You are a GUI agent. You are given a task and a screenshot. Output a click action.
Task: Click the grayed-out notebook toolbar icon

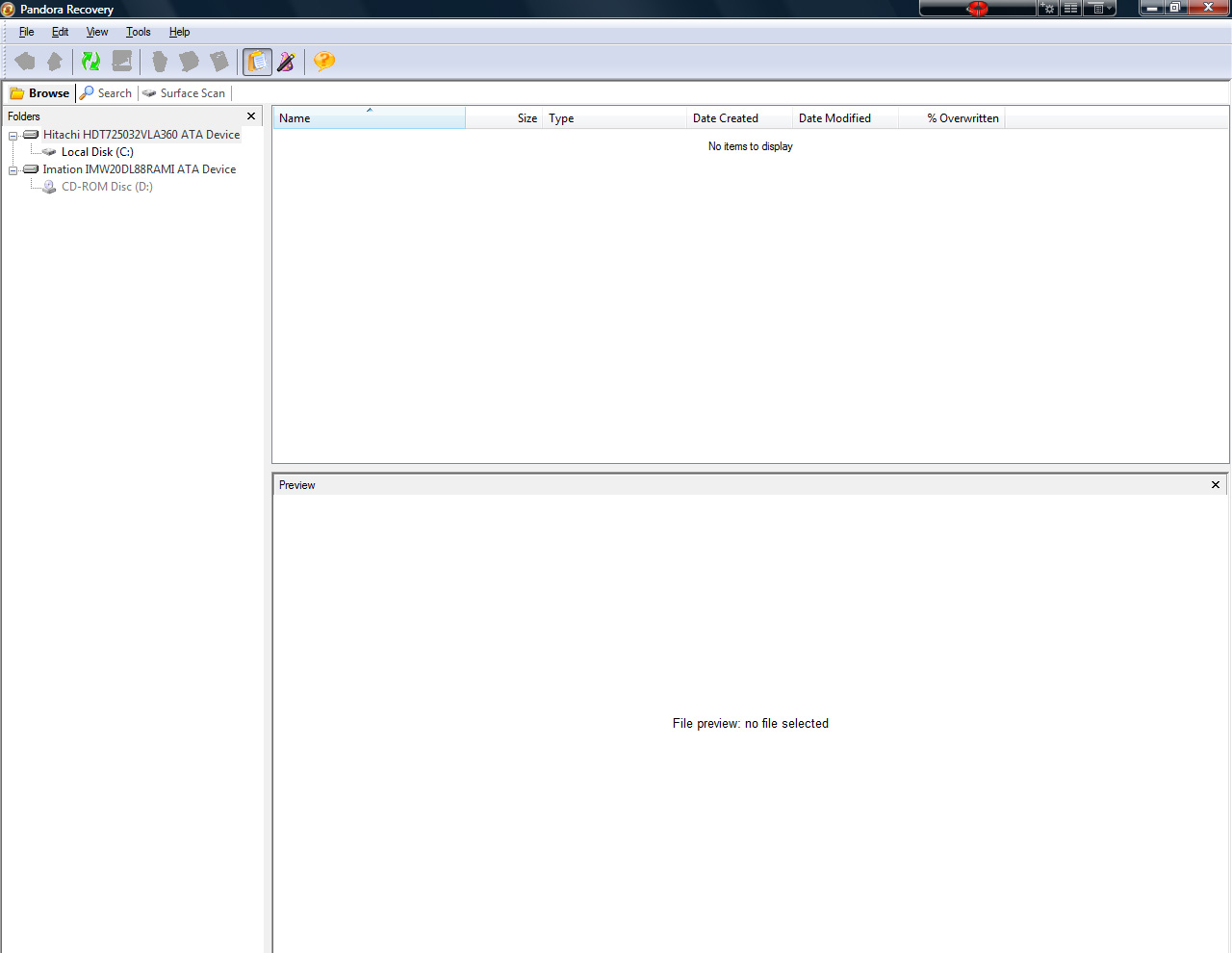tap(219, 62)
